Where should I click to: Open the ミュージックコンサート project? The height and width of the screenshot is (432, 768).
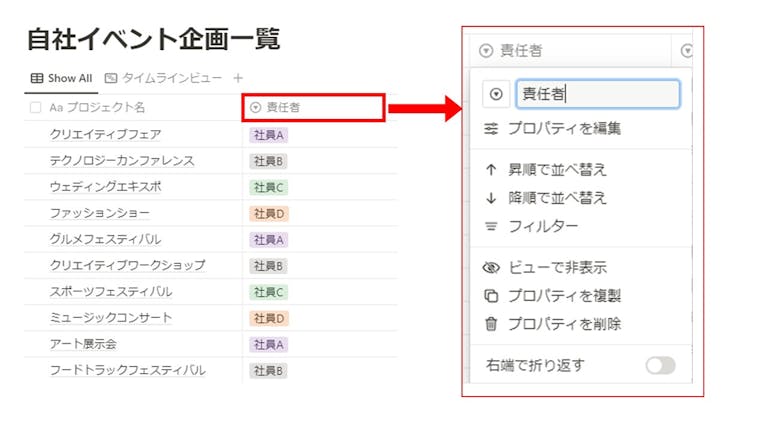[111, 317]
